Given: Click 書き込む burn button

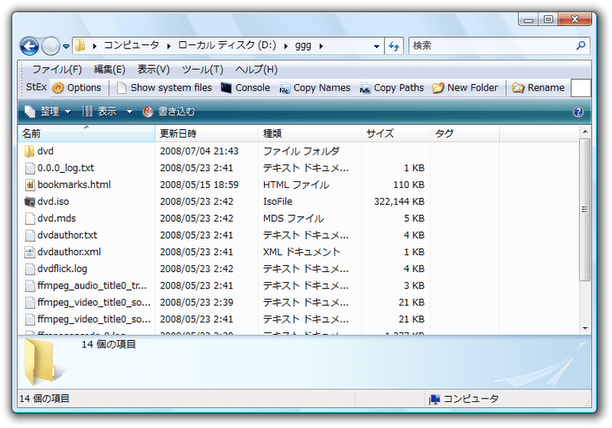Looking at the screenshot, I should click(x=169, y=112).
